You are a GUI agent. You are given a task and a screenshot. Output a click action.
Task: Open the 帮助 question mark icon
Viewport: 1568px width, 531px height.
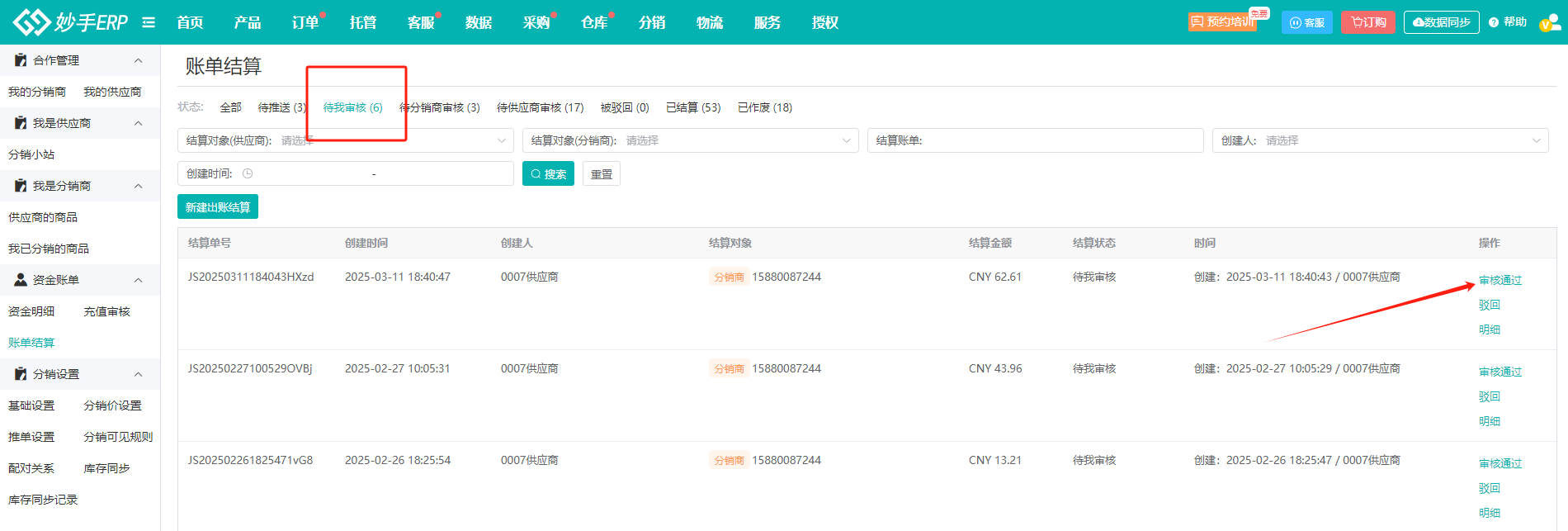point(1494,22)
